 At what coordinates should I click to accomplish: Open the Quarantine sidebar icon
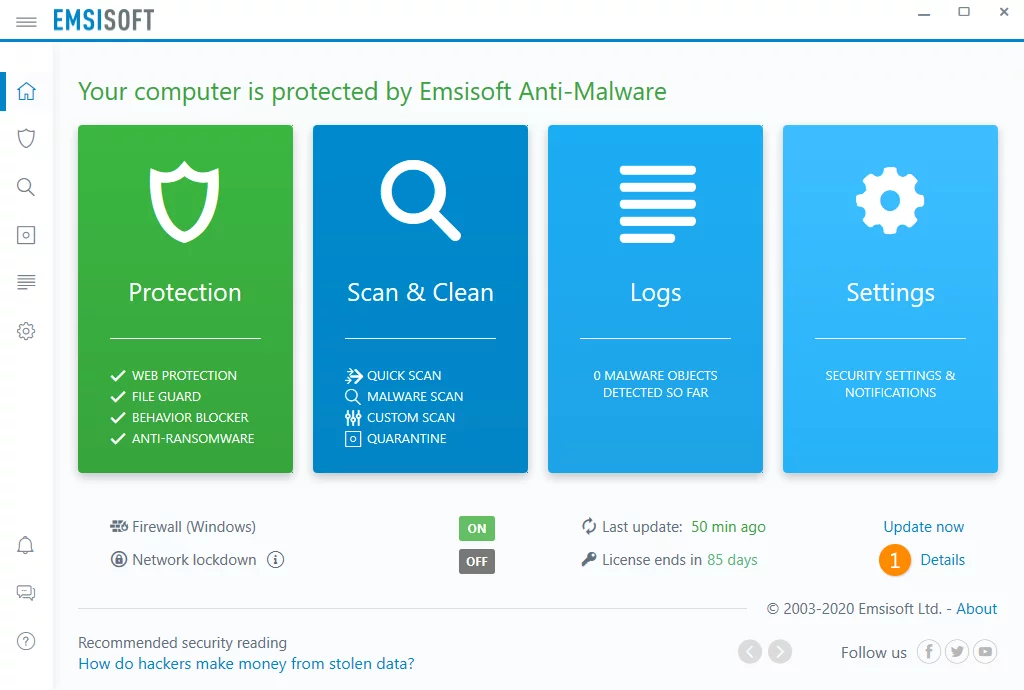click(26, 235)
